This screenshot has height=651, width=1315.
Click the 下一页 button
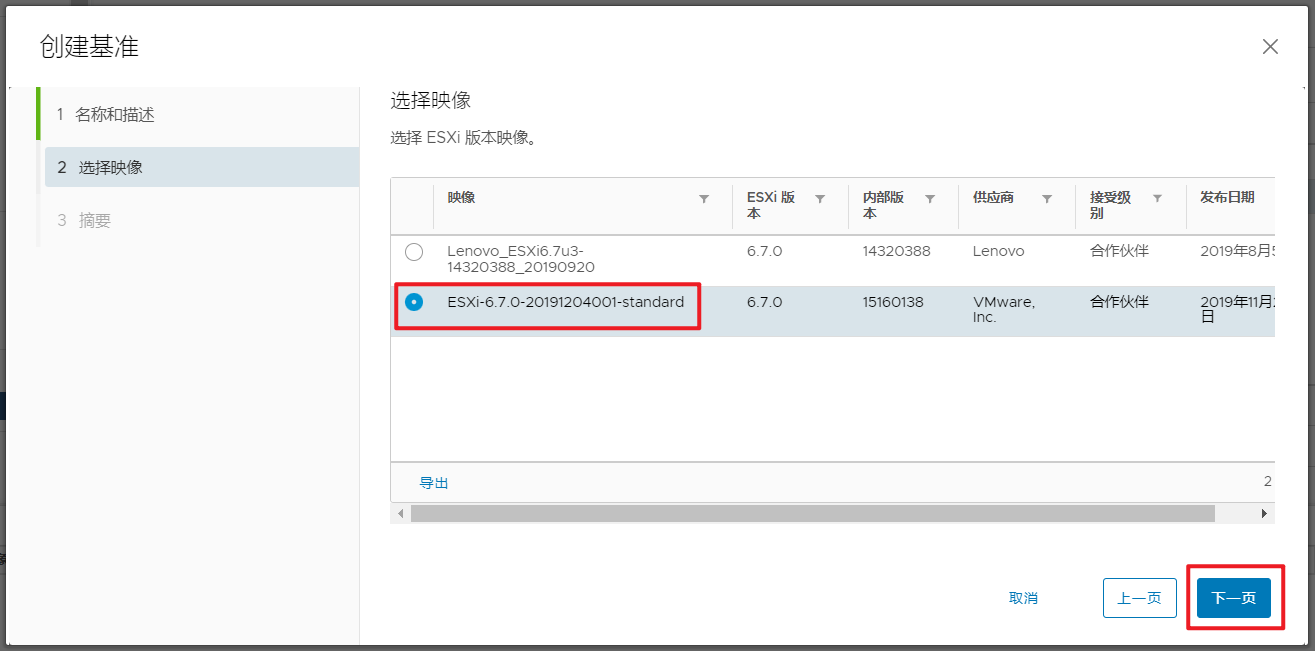point(1234,598)
